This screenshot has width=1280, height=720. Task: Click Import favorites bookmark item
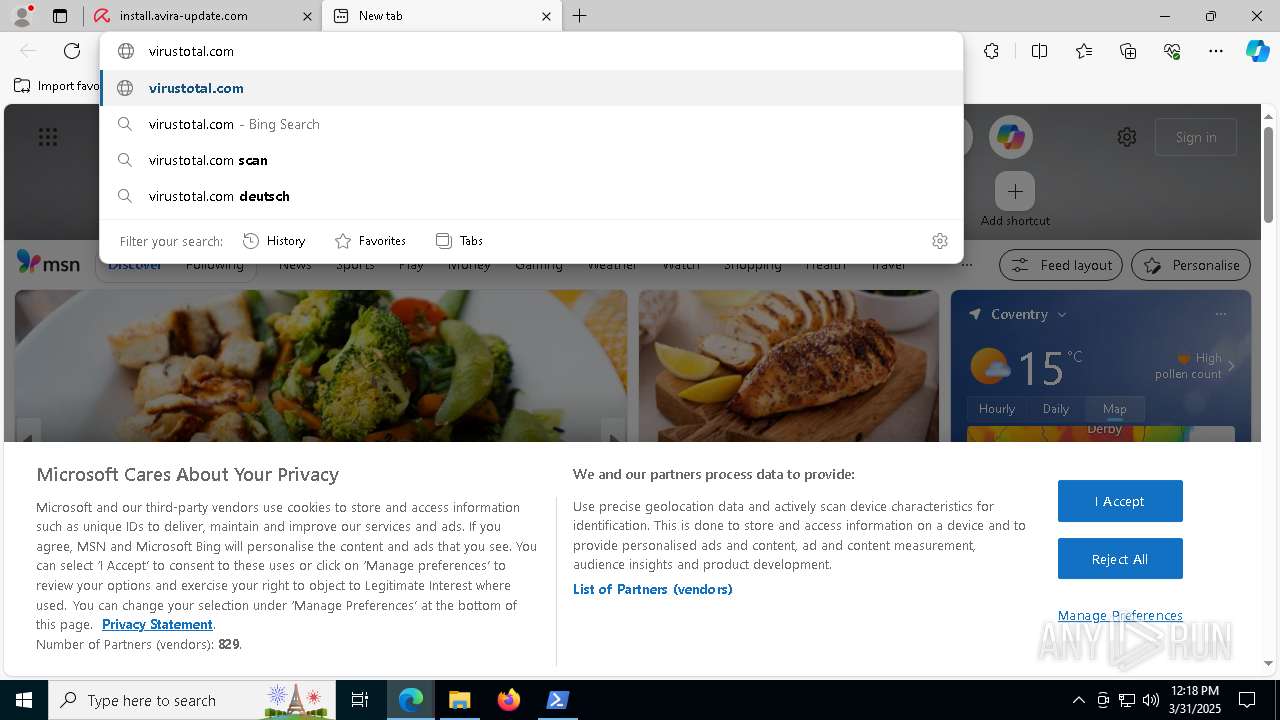pyautogui.click(x=57, y=86)
